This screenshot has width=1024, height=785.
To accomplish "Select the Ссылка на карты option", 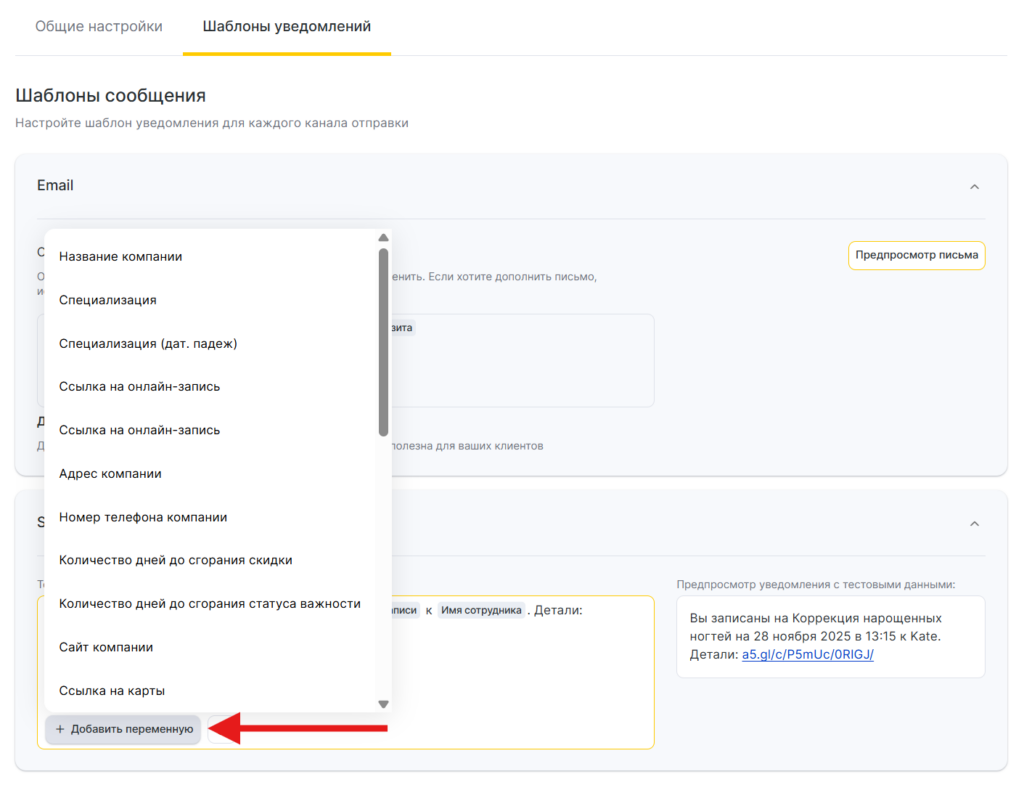I will (x=112, y=691).
